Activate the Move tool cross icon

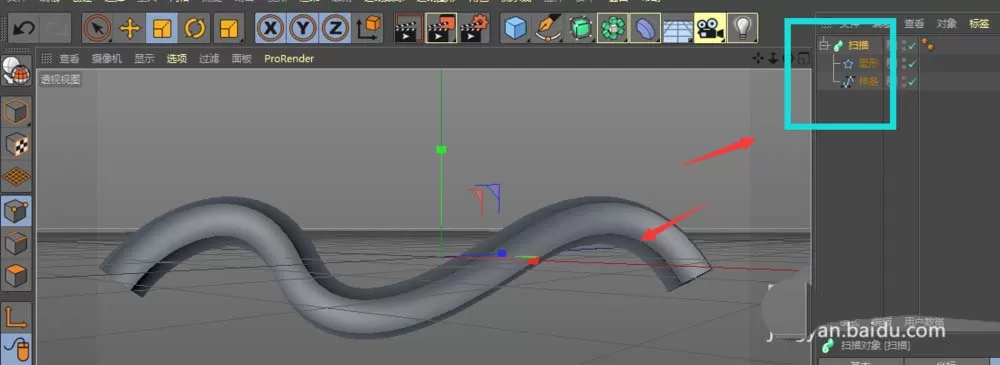(x=129, y=28)
